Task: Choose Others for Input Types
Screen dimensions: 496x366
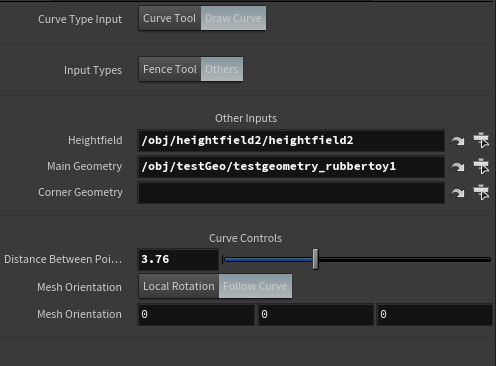Action: click(x=222, y=69)
